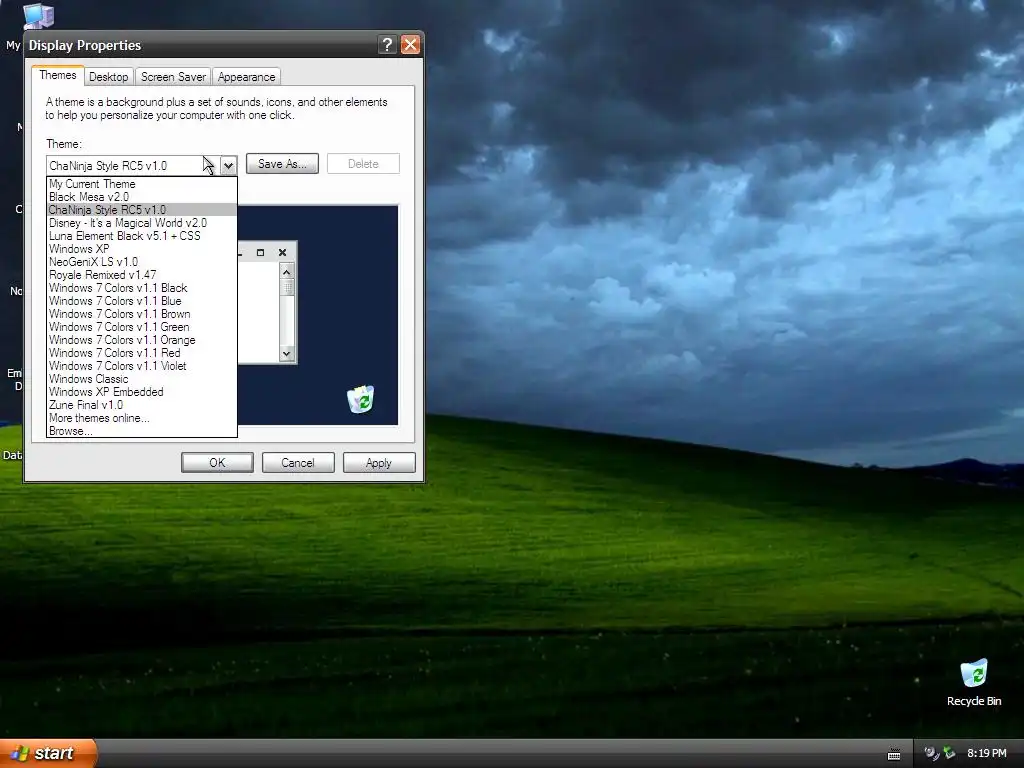Select Windows 7 Colors v1.1 Violet
Screen dimensions: 1024x768
coord(142,366)
